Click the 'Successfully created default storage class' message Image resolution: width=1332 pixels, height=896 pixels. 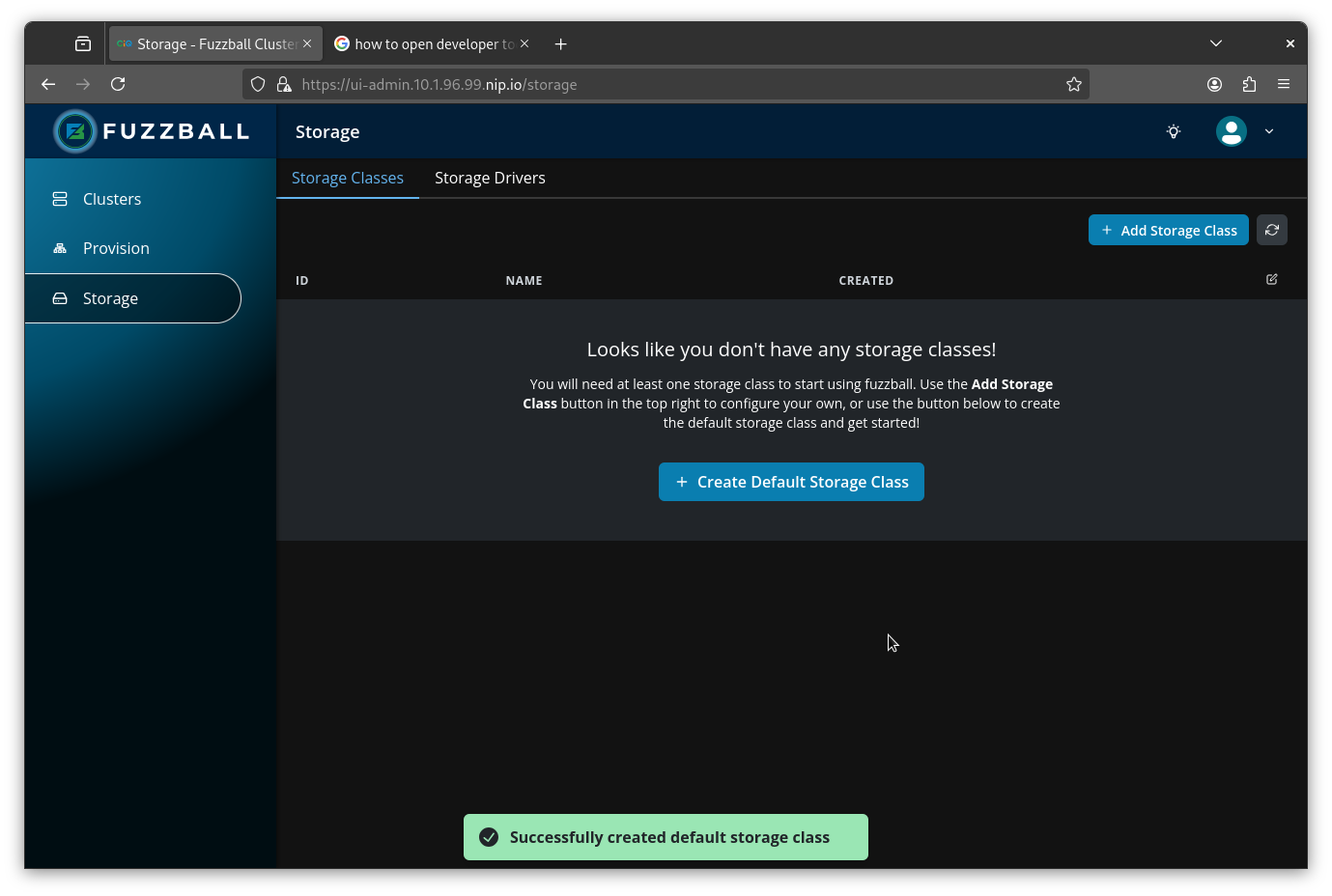click(669, 837)
